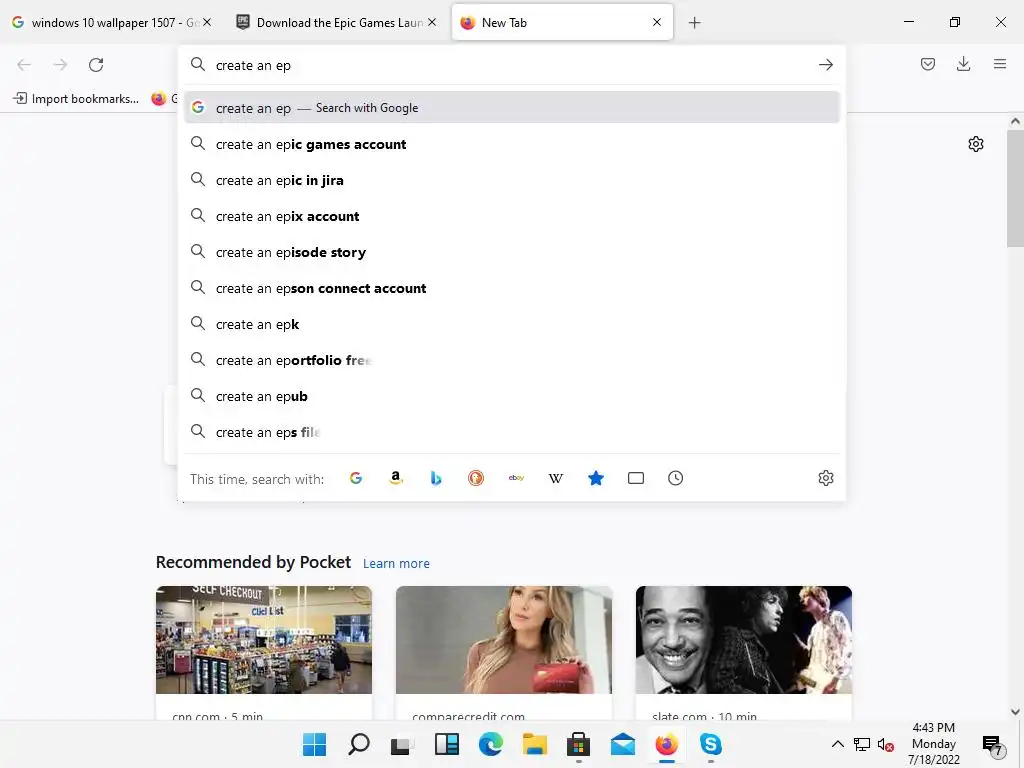Choose suggestion create an epk
The height and width of the screenshot is (768, 1024).
point(511,324)
